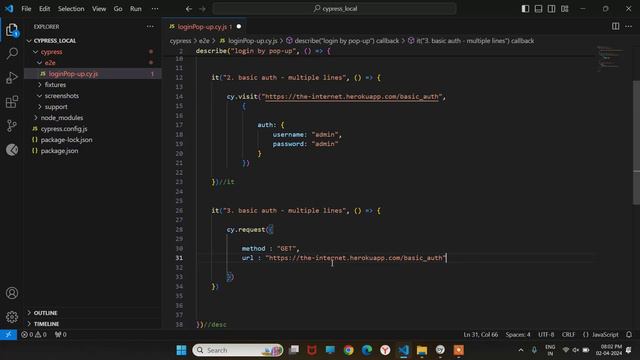Image resolution: width=640 pixels, height=360 pixels.
Task: Open the Search view in activity bar
Action: click(12, 53)
